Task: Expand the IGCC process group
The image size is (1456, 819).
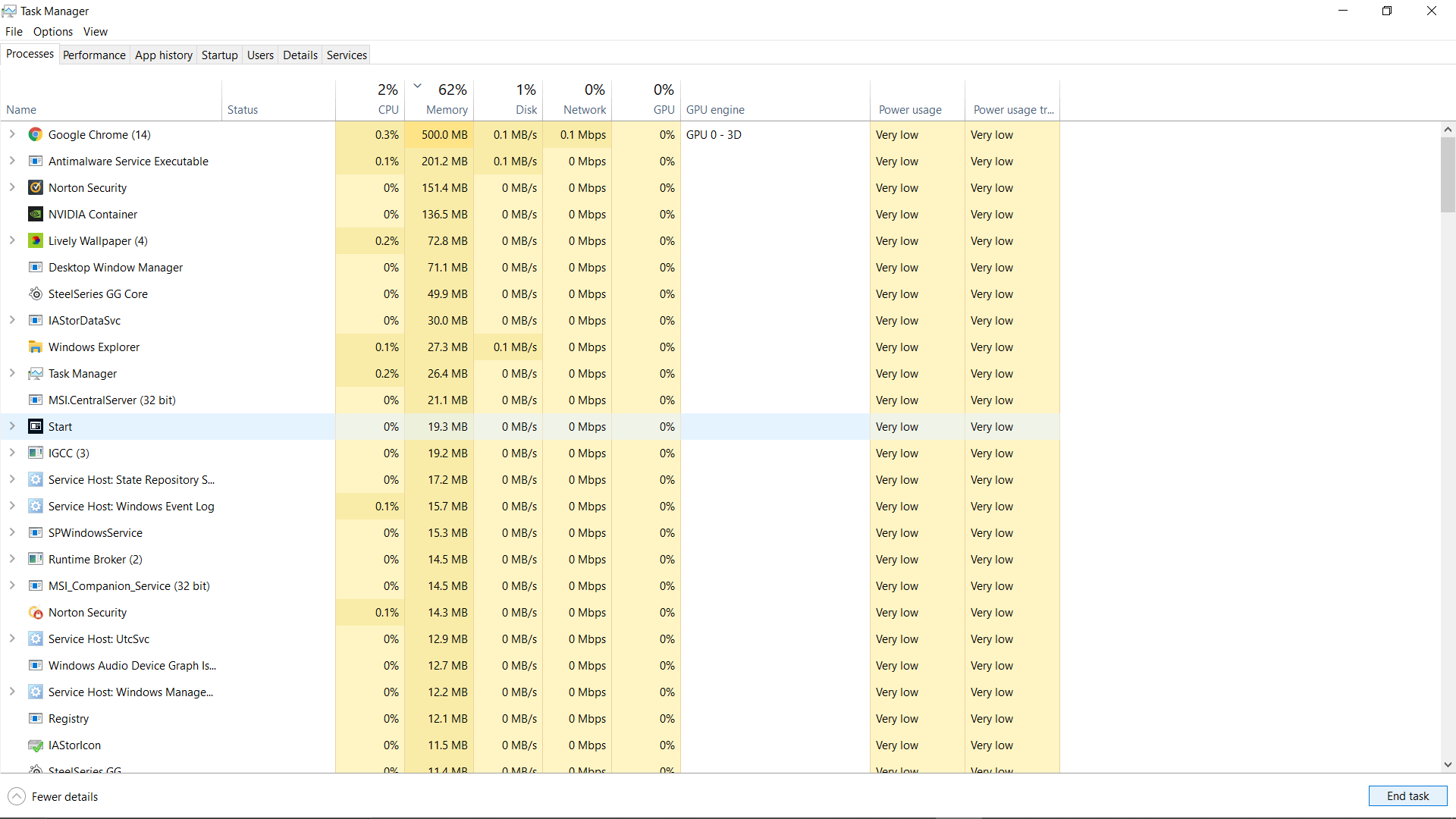Action: [x=12, y=453]
